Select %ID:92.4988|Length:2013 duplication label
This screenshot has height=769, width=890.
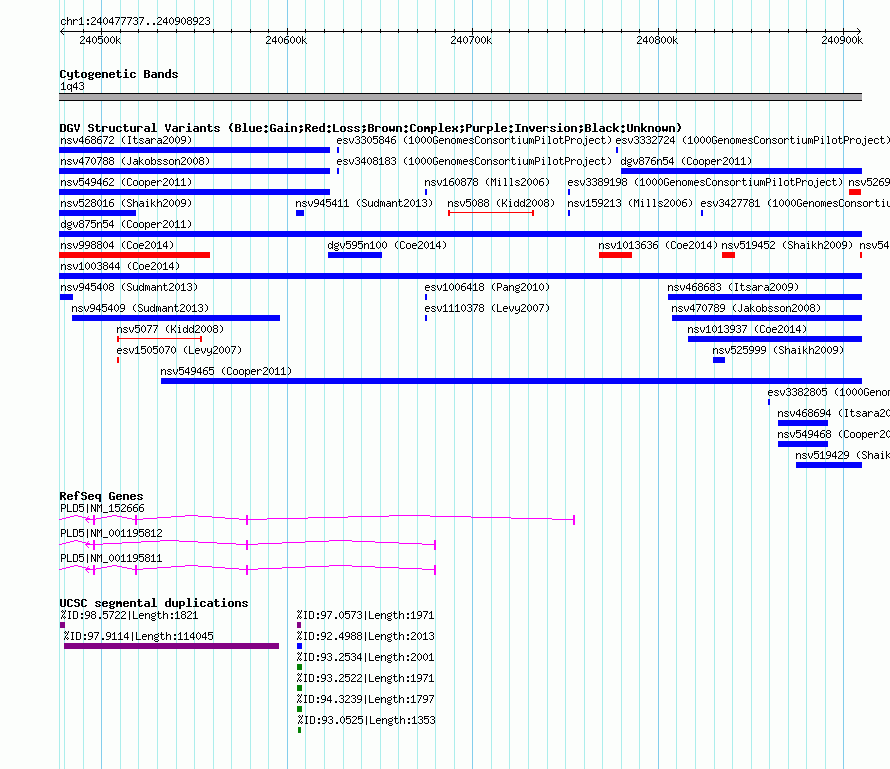pyautogui.click(x=365, y=636)
